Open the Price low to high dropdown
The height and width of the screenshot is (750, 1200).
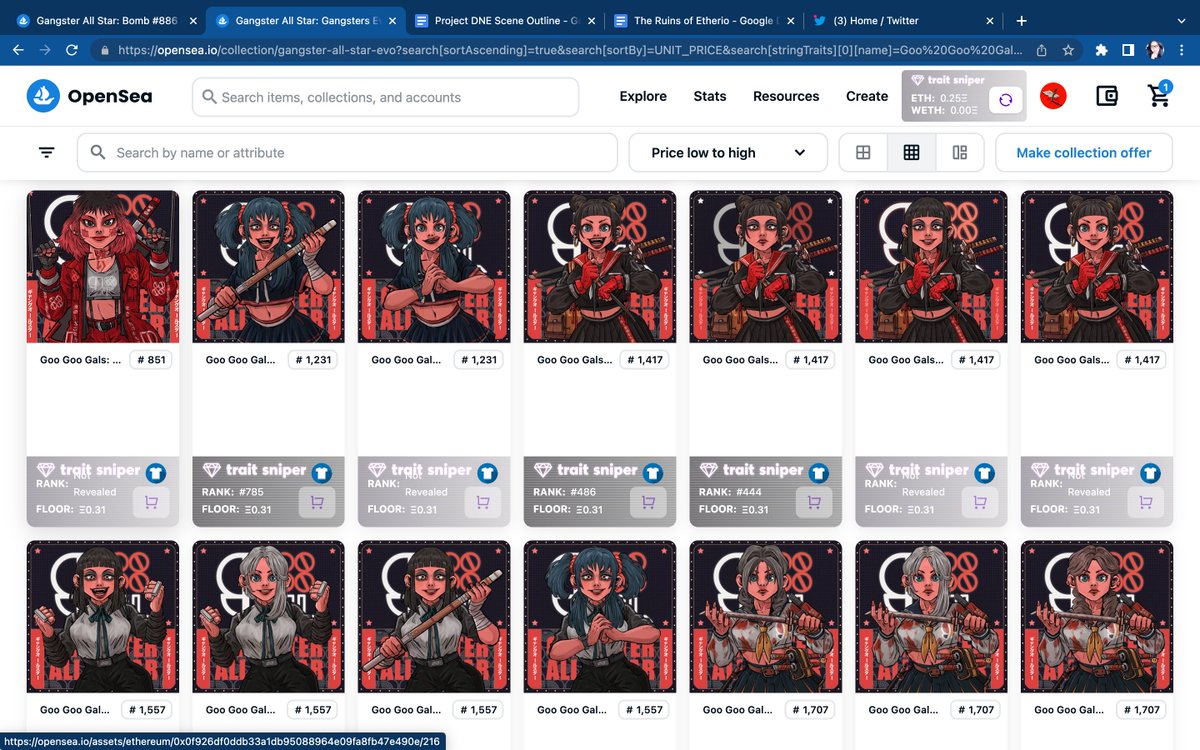(x=728, y=152)
